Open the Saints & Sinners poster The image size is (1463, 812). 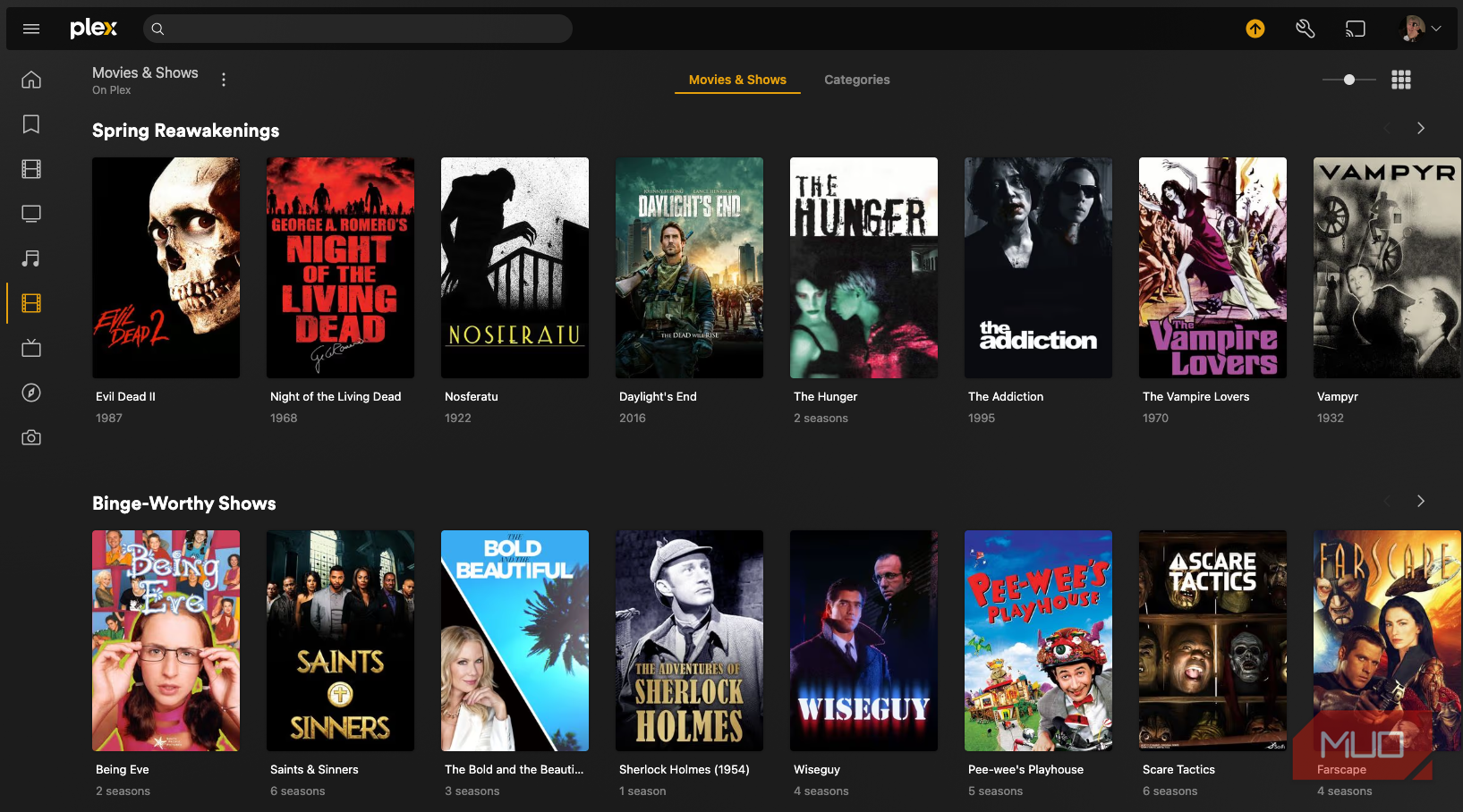(x=340, y=640)
